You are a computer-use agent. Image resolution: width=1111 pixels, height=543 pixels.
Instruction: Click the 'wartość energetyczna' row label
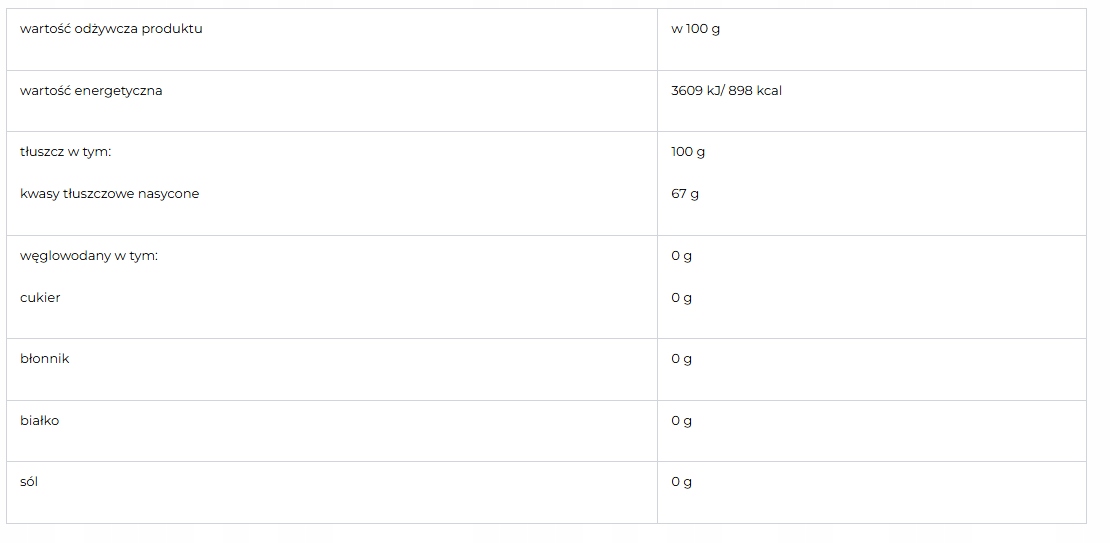click(x=91, y=91)
